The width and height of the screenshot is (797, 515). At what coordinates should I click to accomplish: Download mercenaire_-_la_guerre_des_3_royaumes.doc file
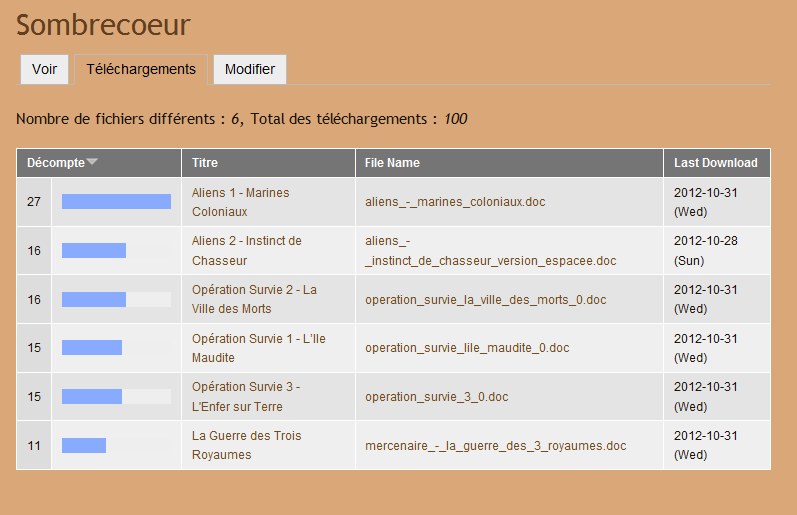[x=495, y=445]
